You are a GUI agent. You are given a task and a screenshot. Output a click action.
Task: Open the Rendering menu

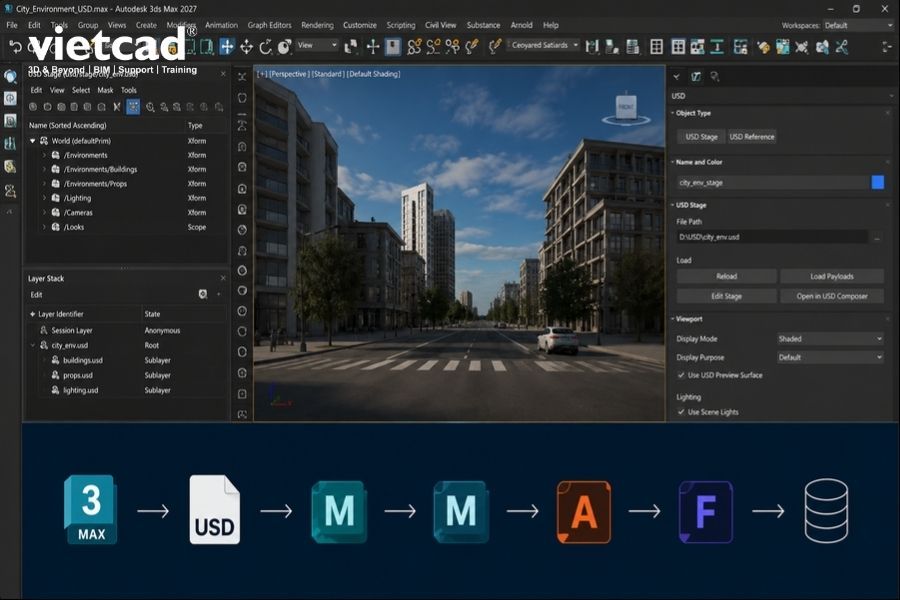pyautogui.click(x=317, y=25)
